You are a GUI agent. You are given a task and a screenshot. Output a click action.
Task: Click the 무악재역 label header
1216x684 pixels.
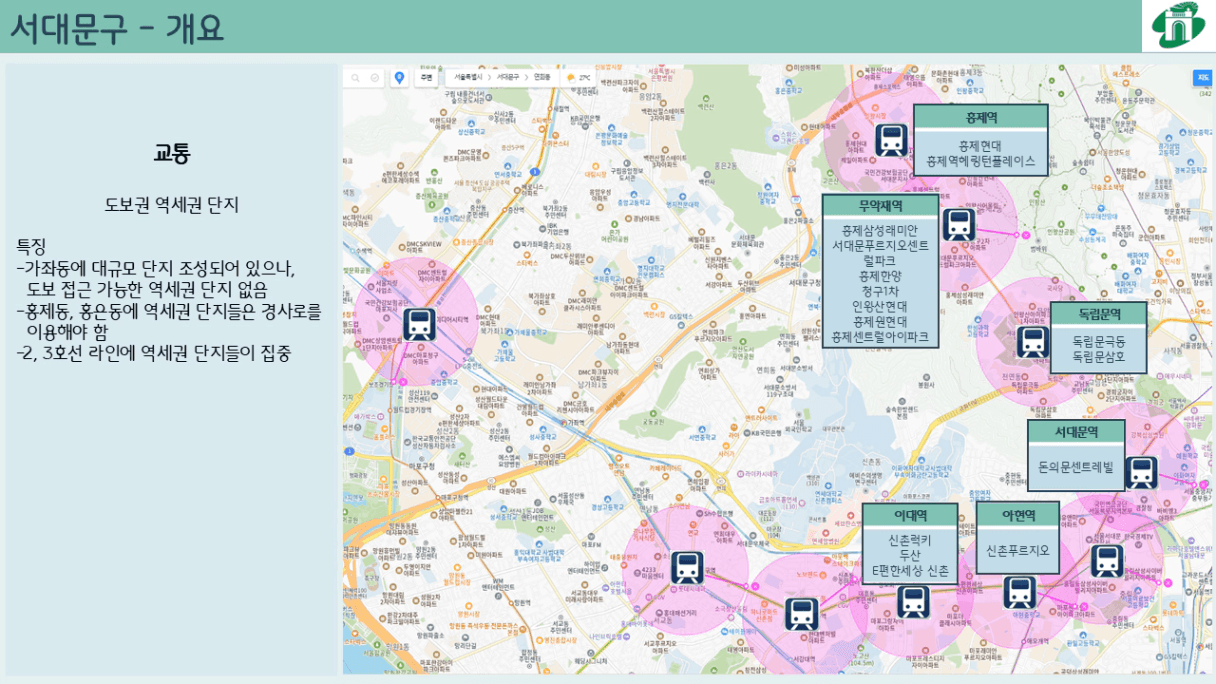[880, 206]
